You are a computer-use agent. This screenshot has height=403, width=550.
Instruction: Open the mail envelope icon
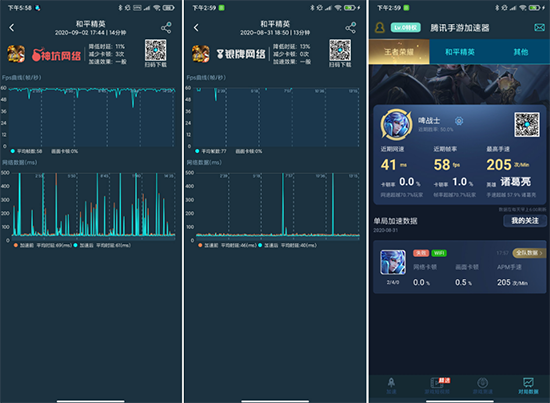[539, 27]
